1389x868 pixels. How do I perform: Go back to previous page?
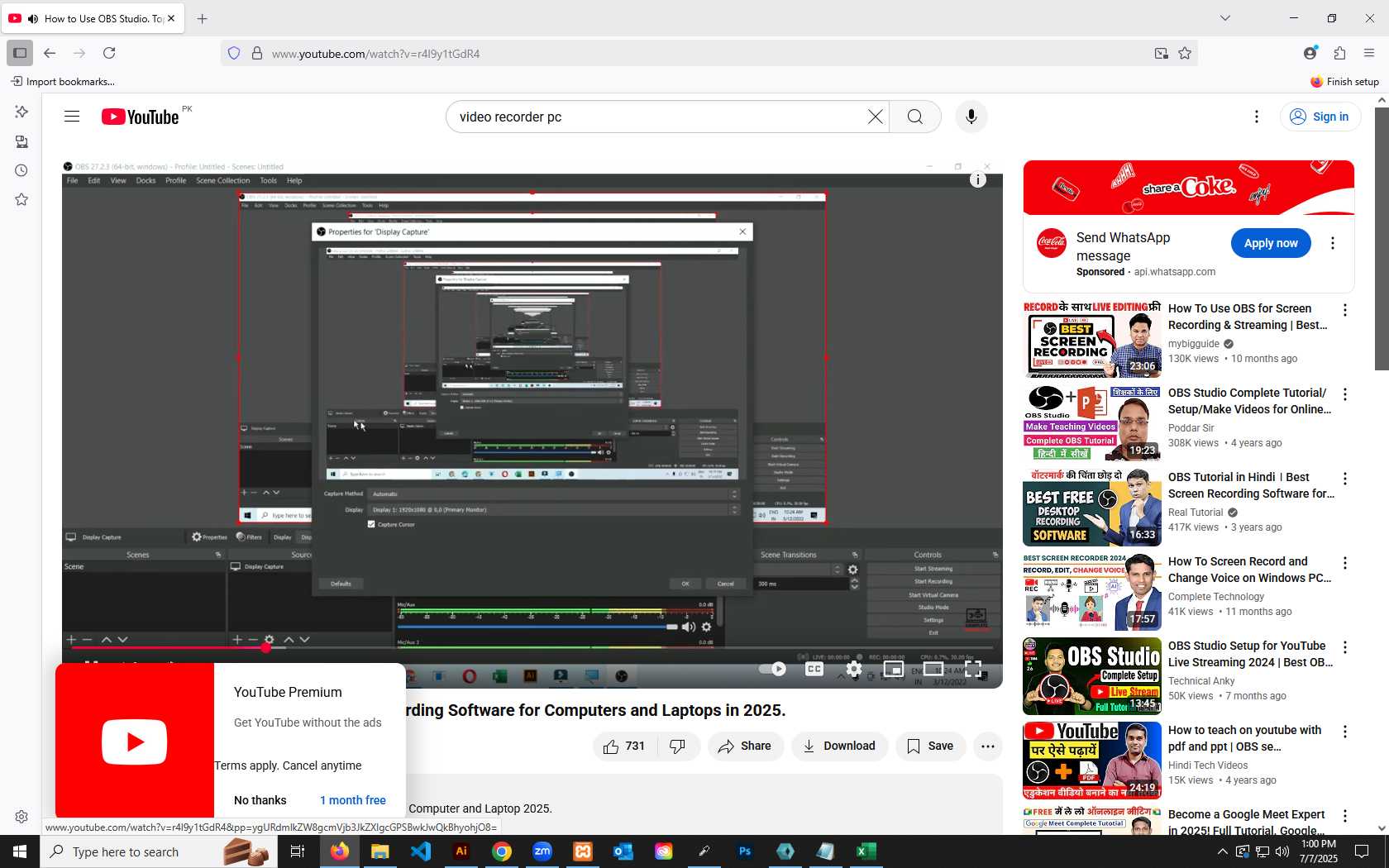pyautogui.click(x=50, y=53)
